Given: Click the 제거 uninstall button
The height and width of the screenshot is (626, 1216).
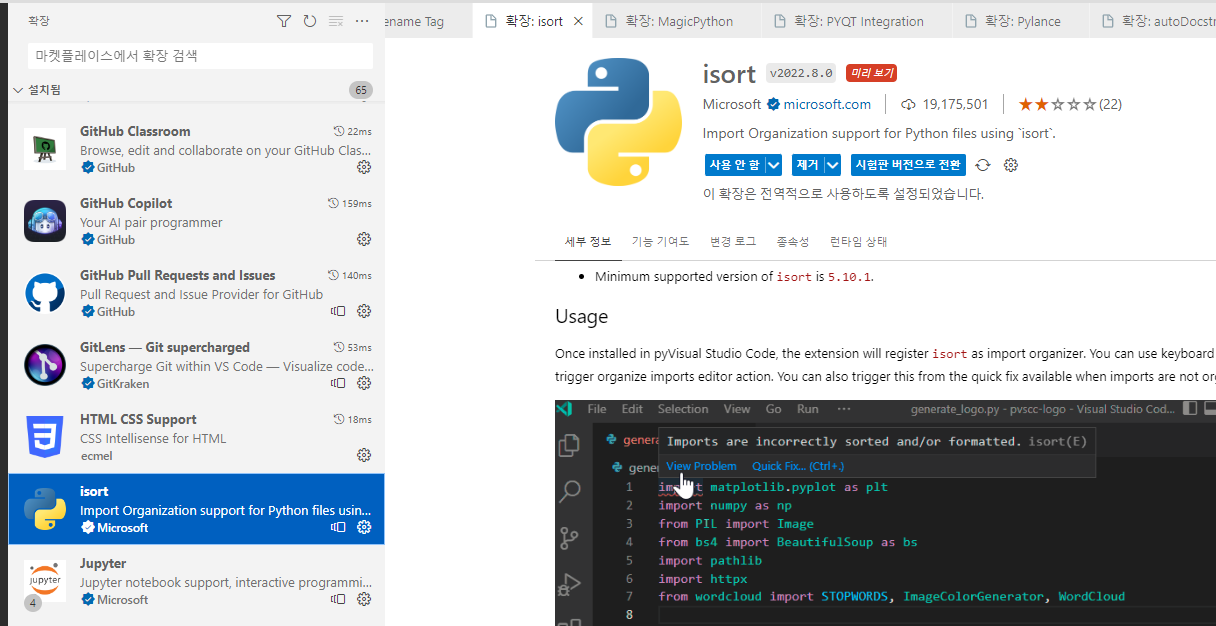Looking at the screenshot, I should point(807,165).
